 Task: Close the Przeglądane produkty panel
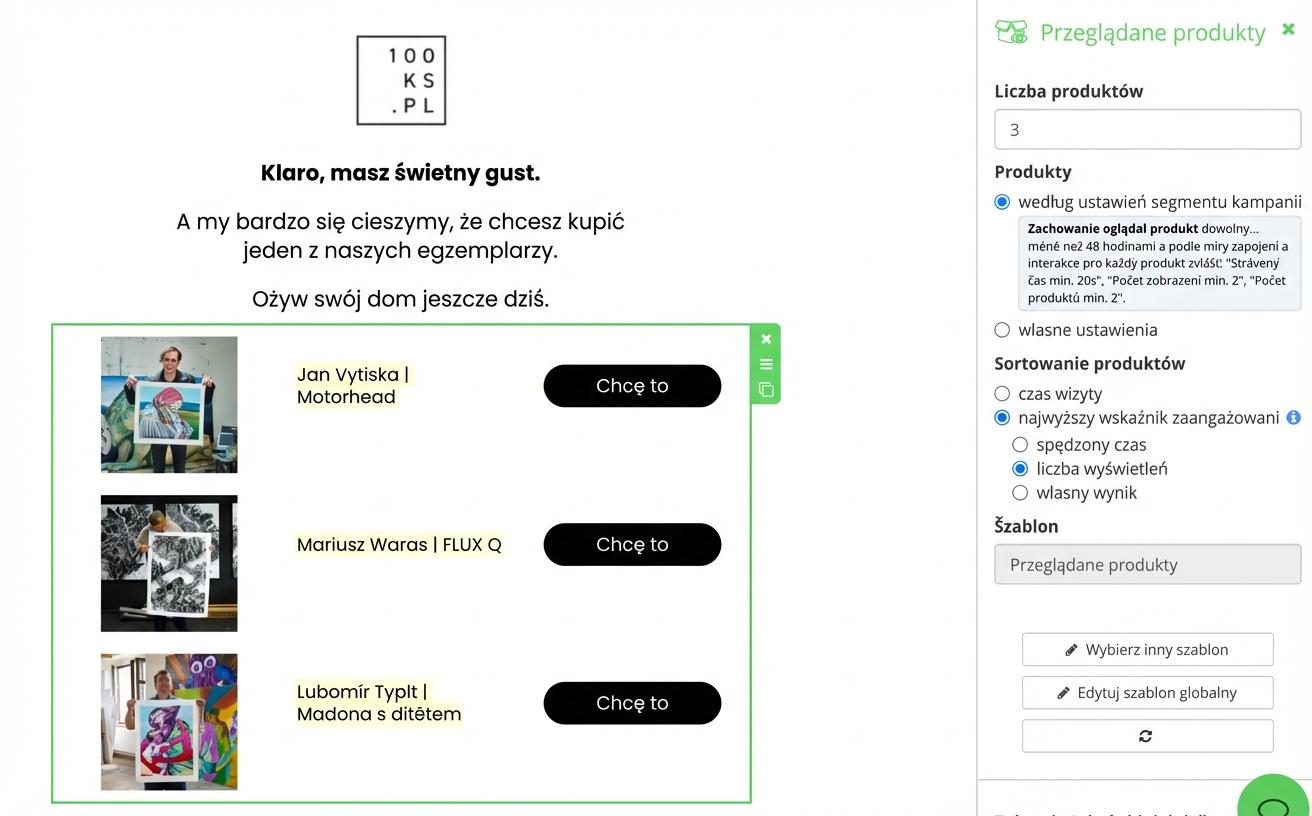pyautogui.click(x=1288, y=30)
